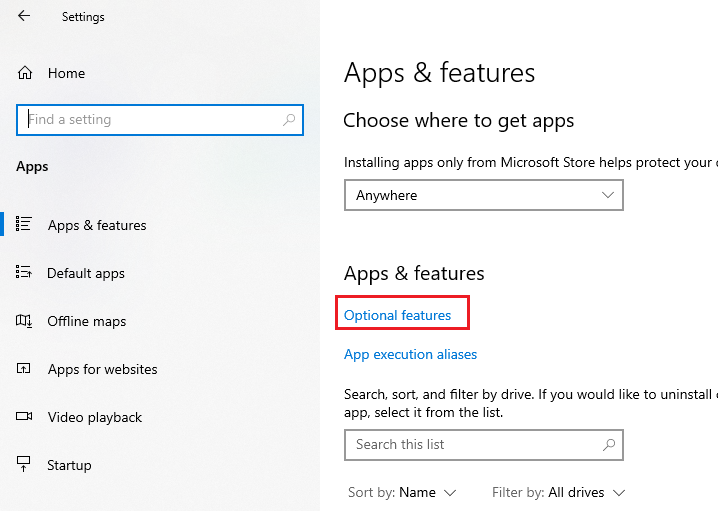
Task: Click the Default apps sidebar icon
Action: coord(24,272)
